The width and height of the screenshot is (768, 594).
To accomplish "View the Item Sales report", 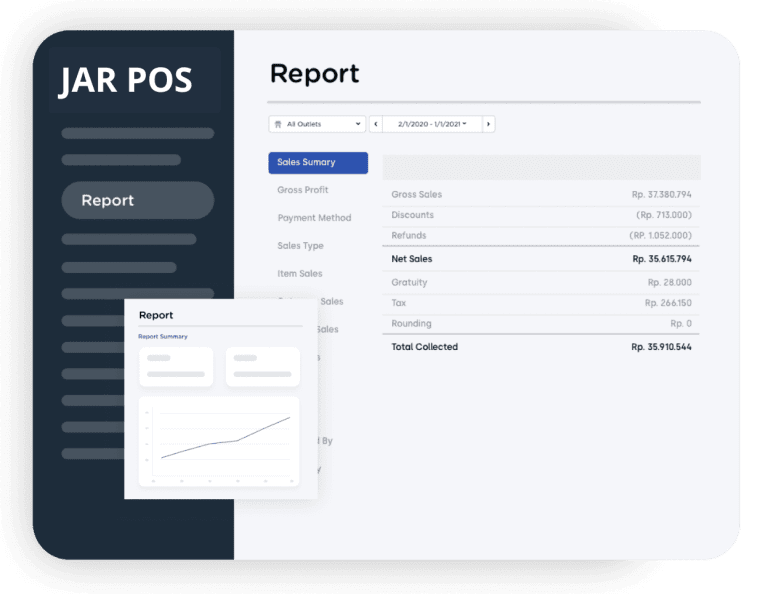I will [x=300, y=274].
